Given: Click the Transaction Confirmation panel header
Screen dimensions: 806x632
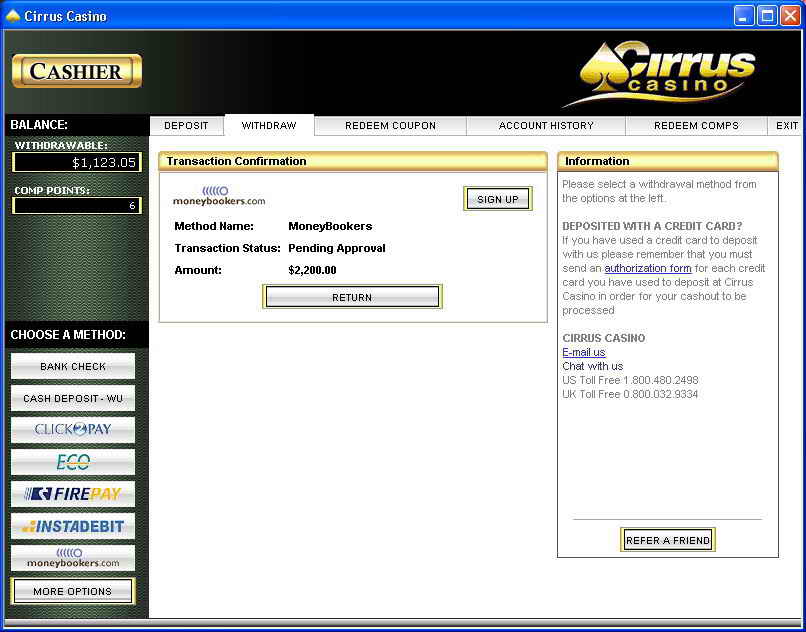Looking at the screenshot, I should click(353, 161).
